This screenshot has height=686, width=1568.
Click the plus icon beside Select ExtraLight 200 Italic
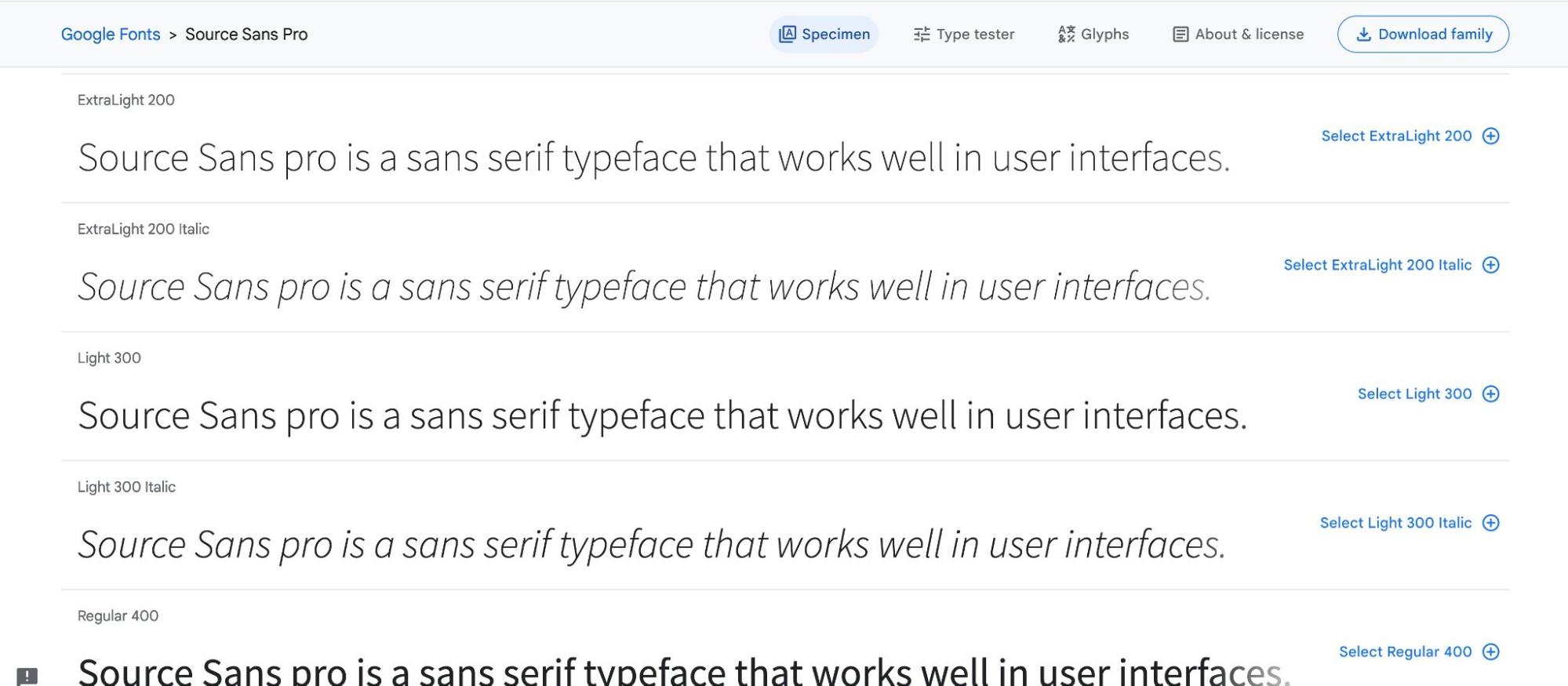click(1490, 265)
